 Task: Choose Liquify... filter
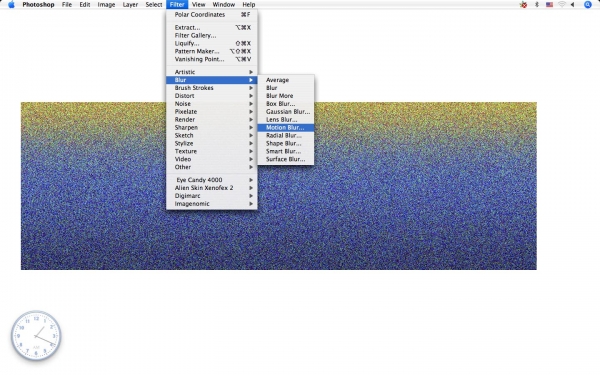tap(212, 43)
